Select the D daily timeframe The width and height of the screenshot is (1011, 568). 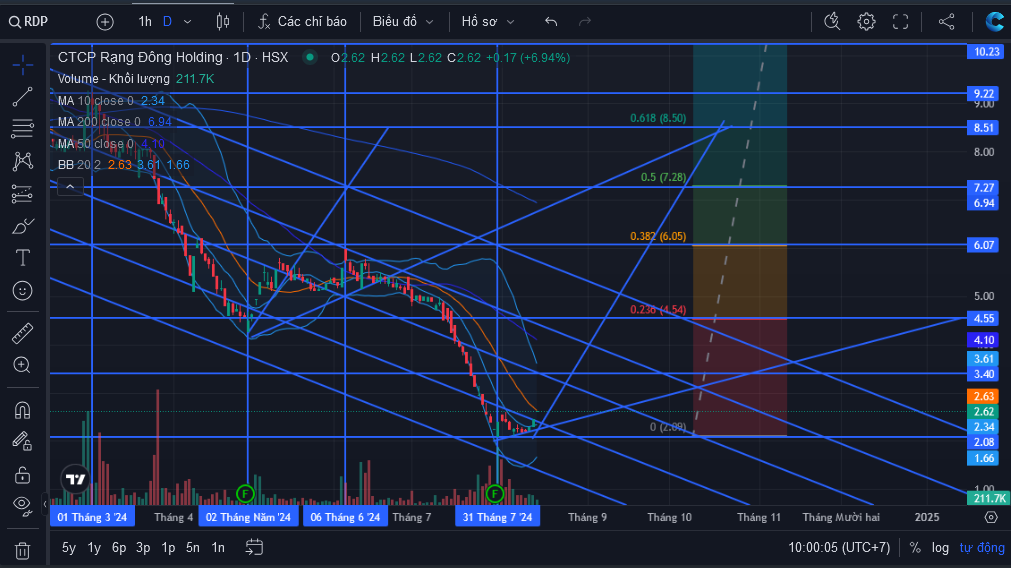coord(167,22)
